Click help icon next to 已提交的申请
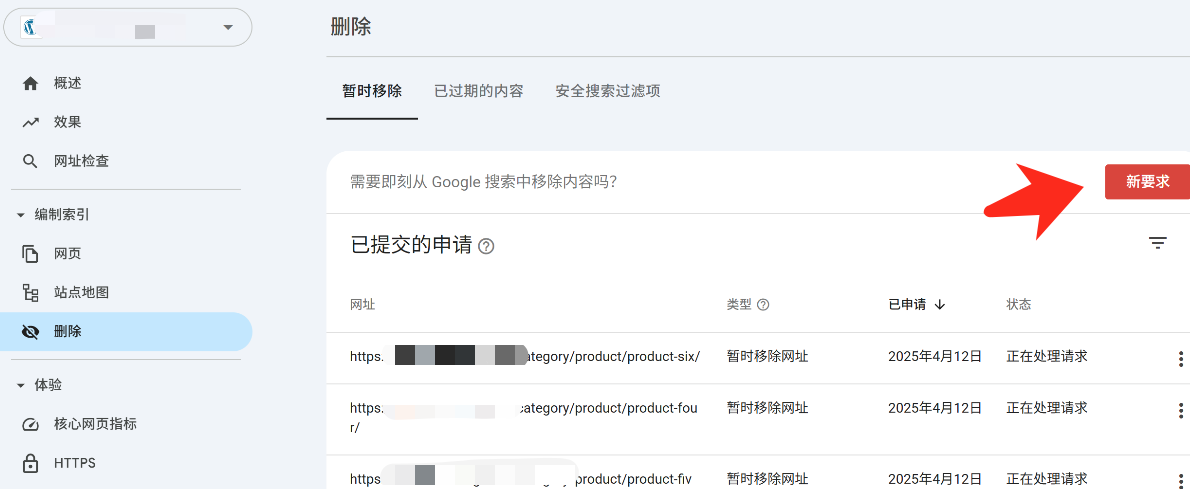 click(486, 246)
